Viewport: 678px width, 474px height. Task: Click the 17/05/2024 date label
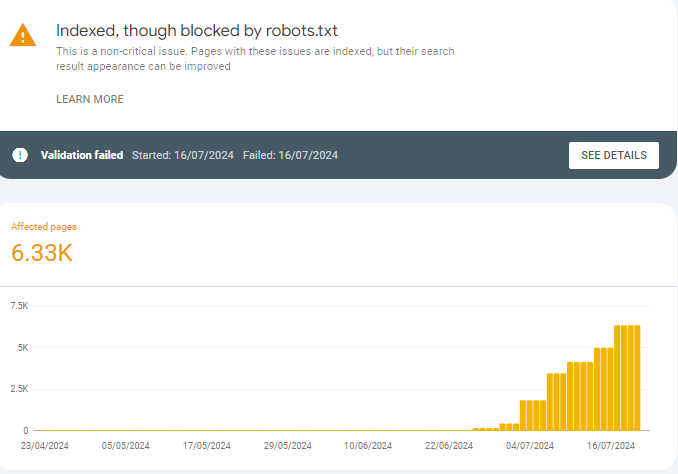pyautogui.click(x=206, y=445)
